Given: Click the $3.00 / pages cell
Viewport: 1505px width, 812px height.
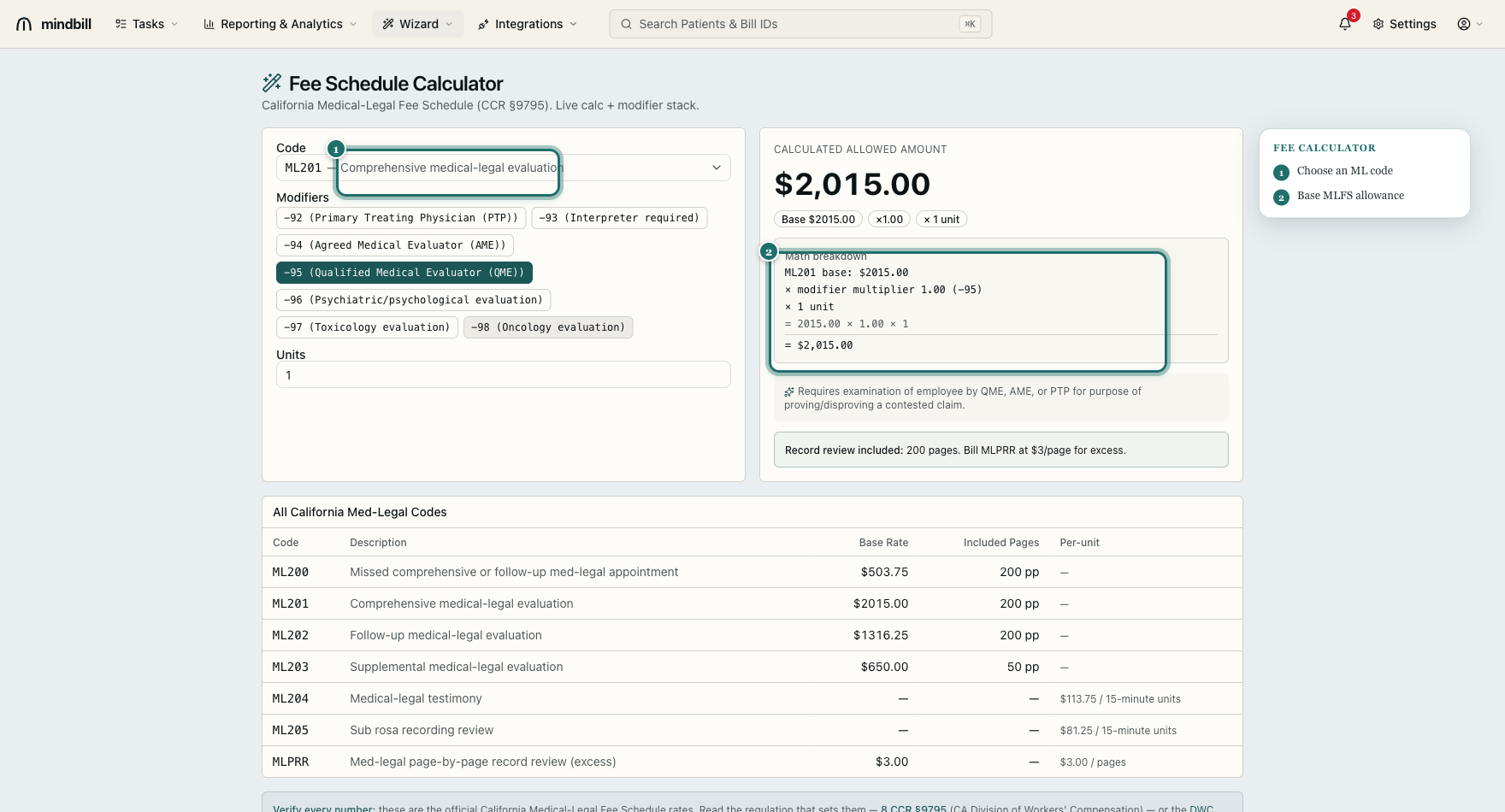Looking at the screenshot, I should coord(1093,762).
